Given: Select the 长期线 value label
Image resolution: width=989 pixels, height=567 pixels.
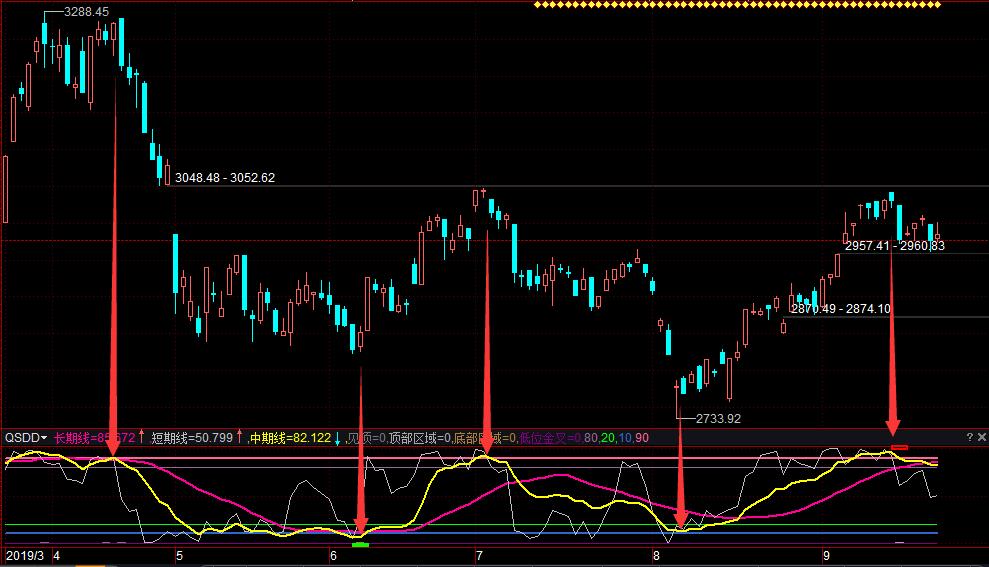Looking at the screenshot, I should pos(94,437).
